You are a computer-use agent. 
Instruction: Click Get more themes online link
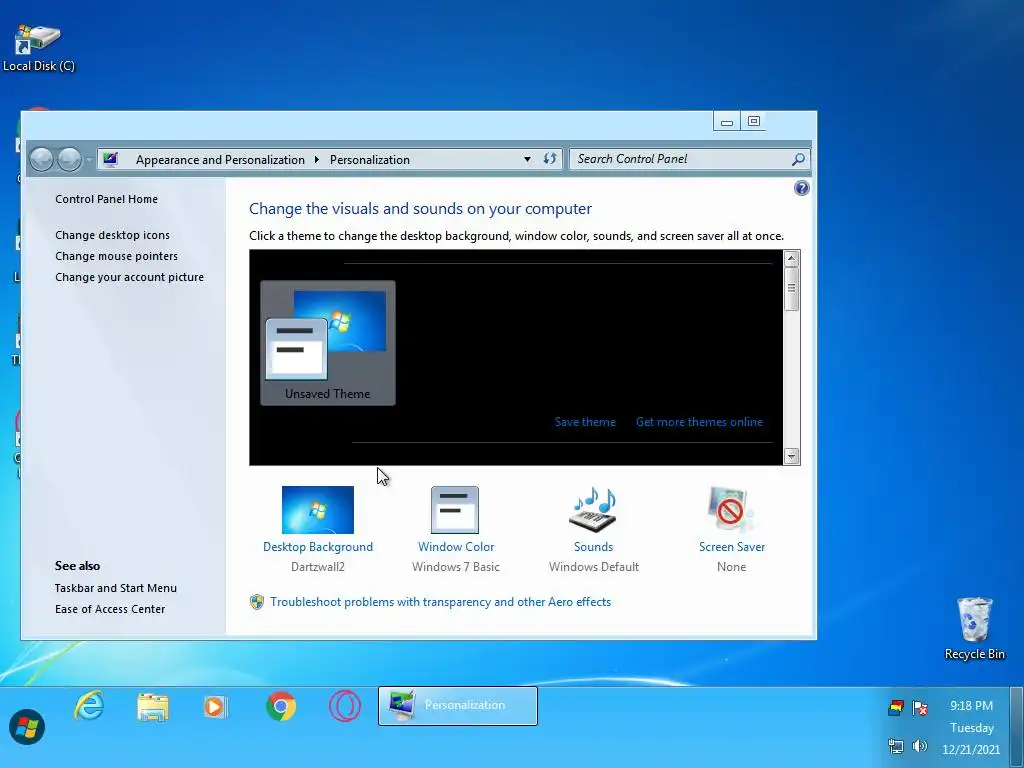click(x=699, y=422)
